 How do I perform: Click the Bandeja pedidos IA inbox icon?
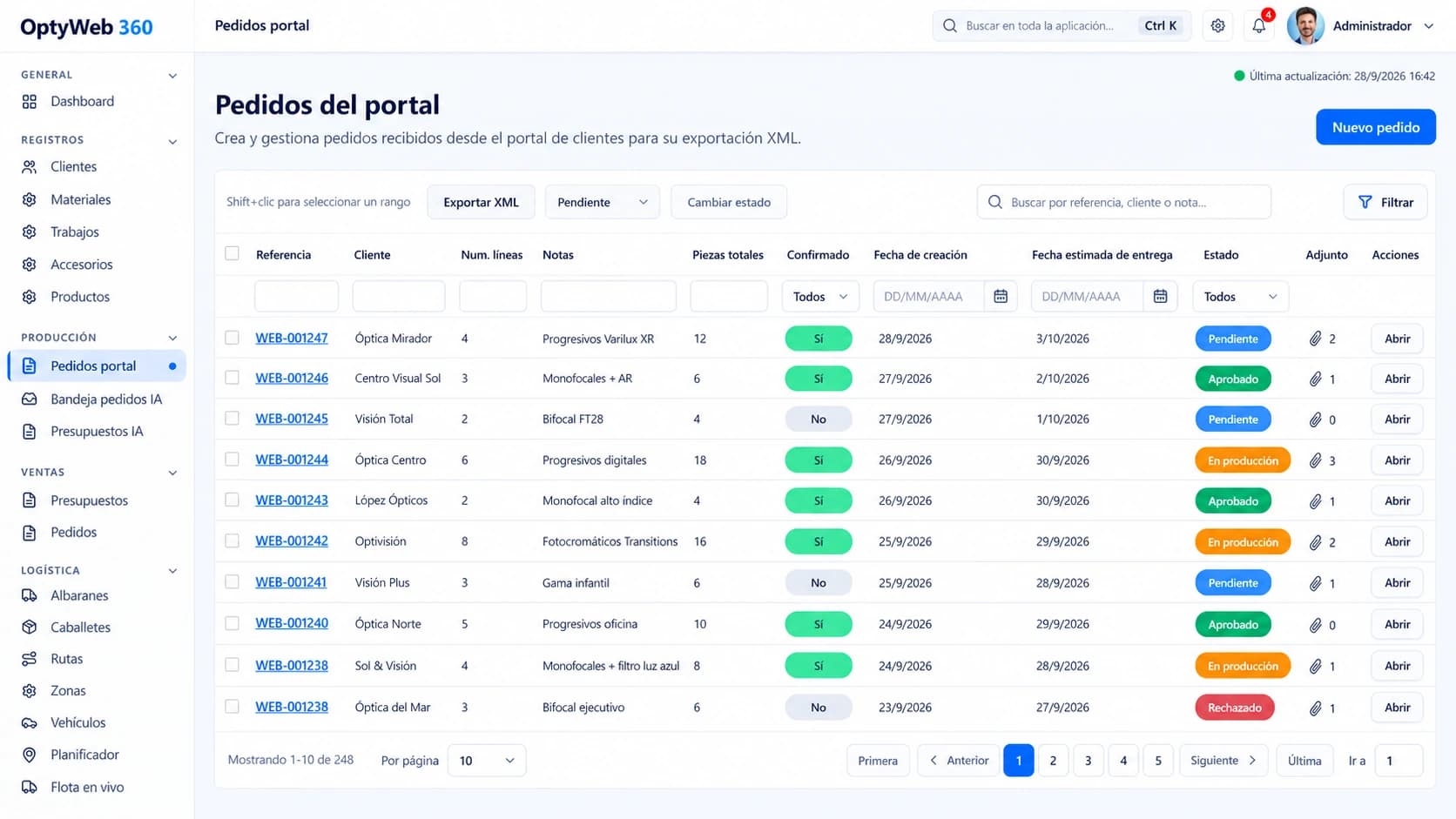point(30,399)
